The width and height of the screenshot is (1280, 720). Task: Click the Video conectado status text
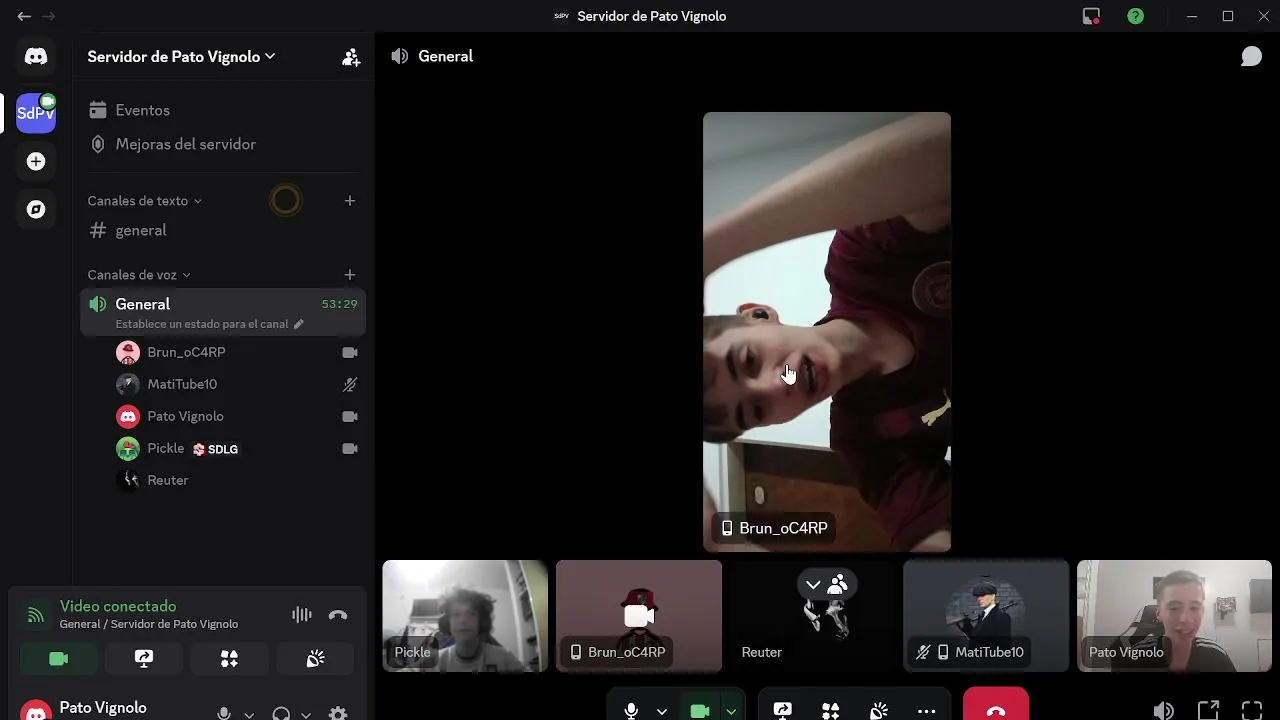(x=118, y=606)
